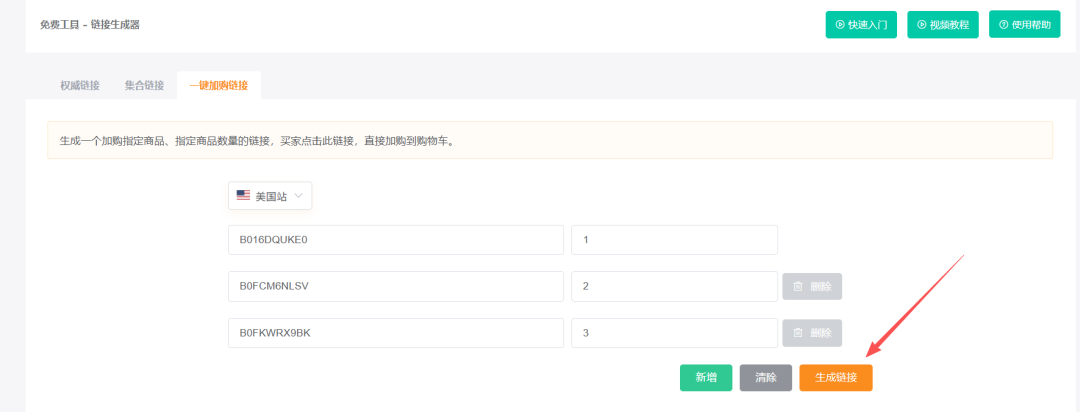The width and height of the screenshot is (1080, 412).
Task: Click the ASIN field containing B016DQUKE0
Action: click(x=396, y=240)
